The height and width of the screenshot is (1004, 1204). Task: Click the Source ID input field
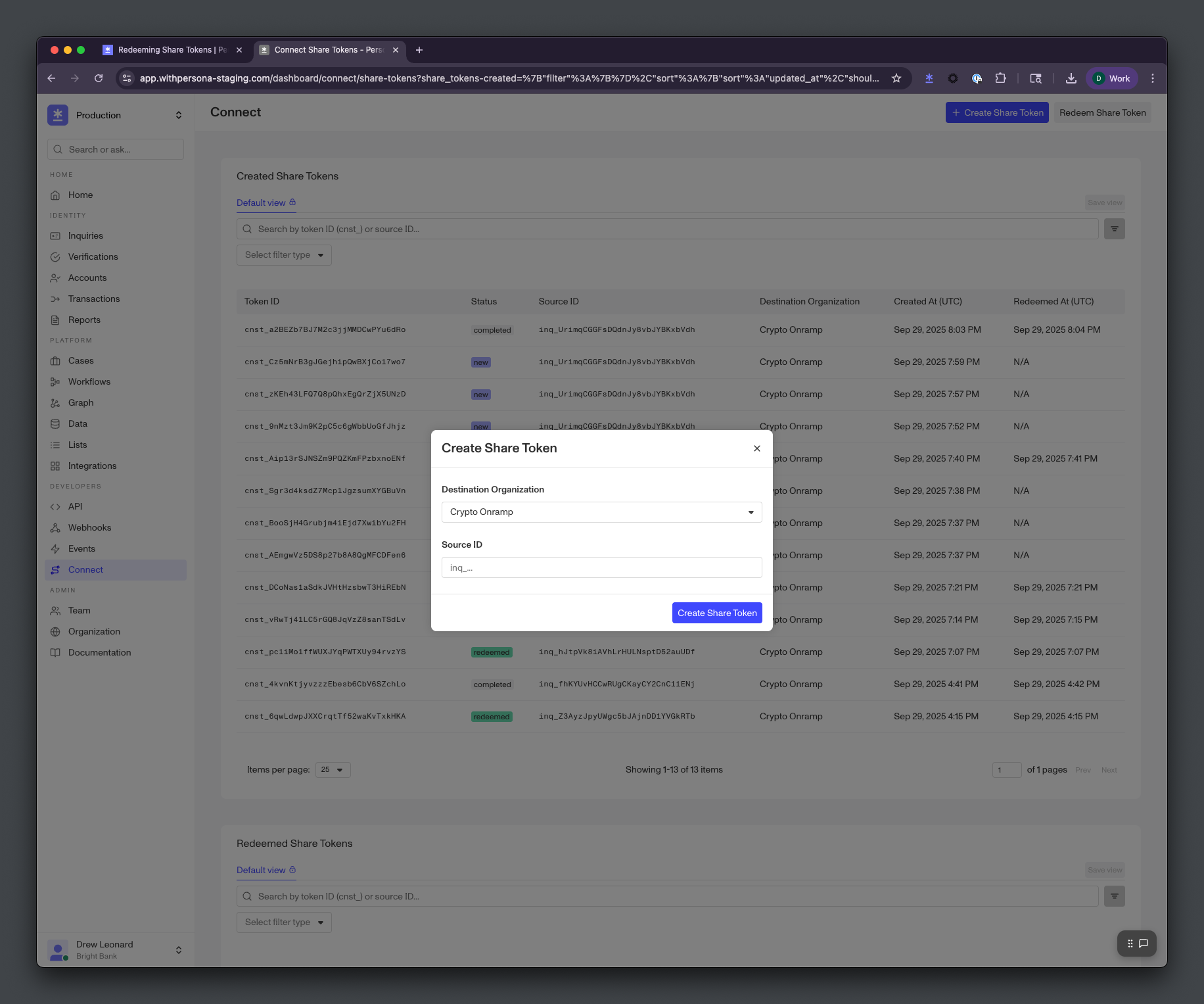601,567
